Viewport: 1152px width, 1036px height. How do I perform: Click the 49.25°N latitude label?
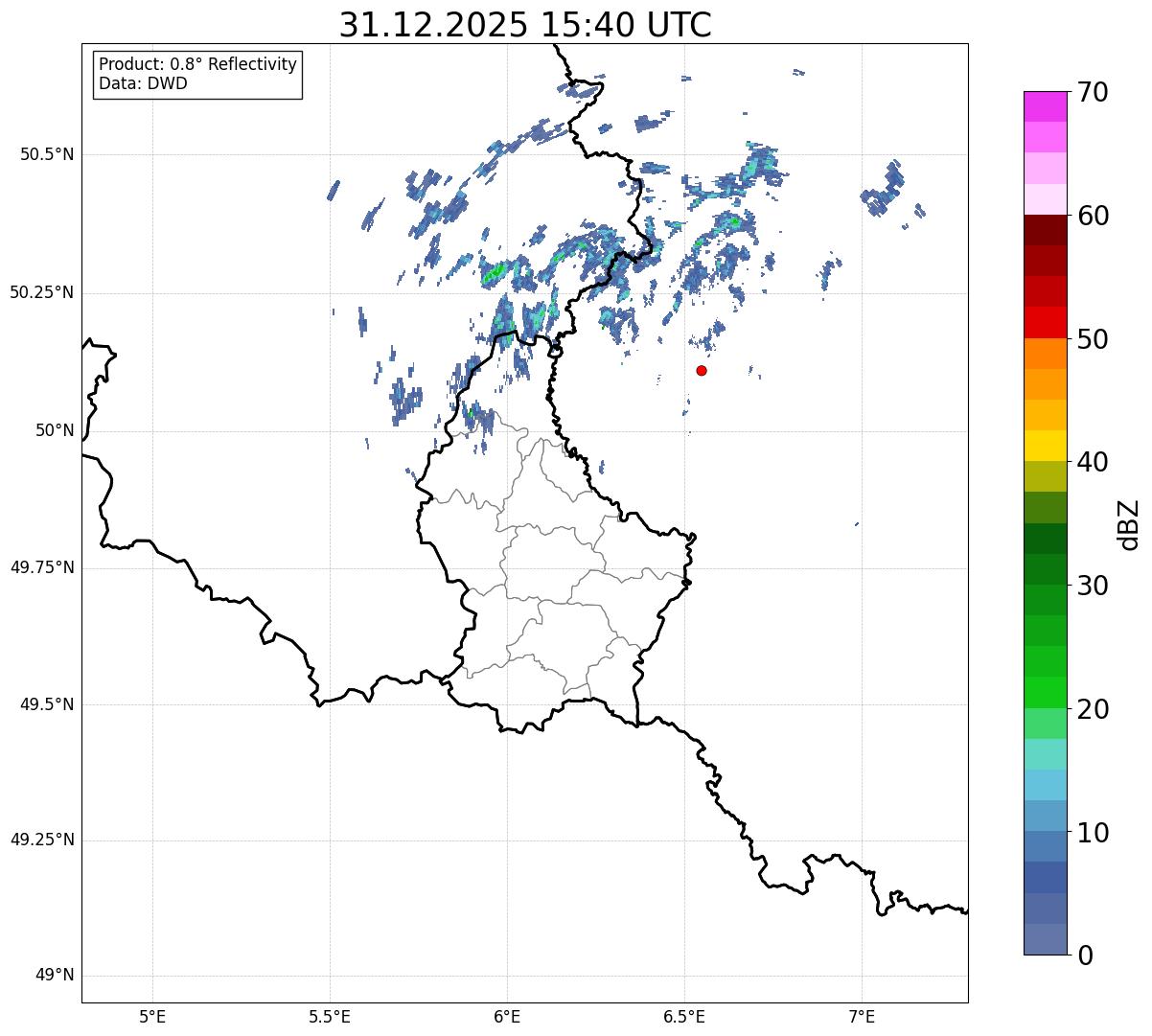[x=42, y=840]
